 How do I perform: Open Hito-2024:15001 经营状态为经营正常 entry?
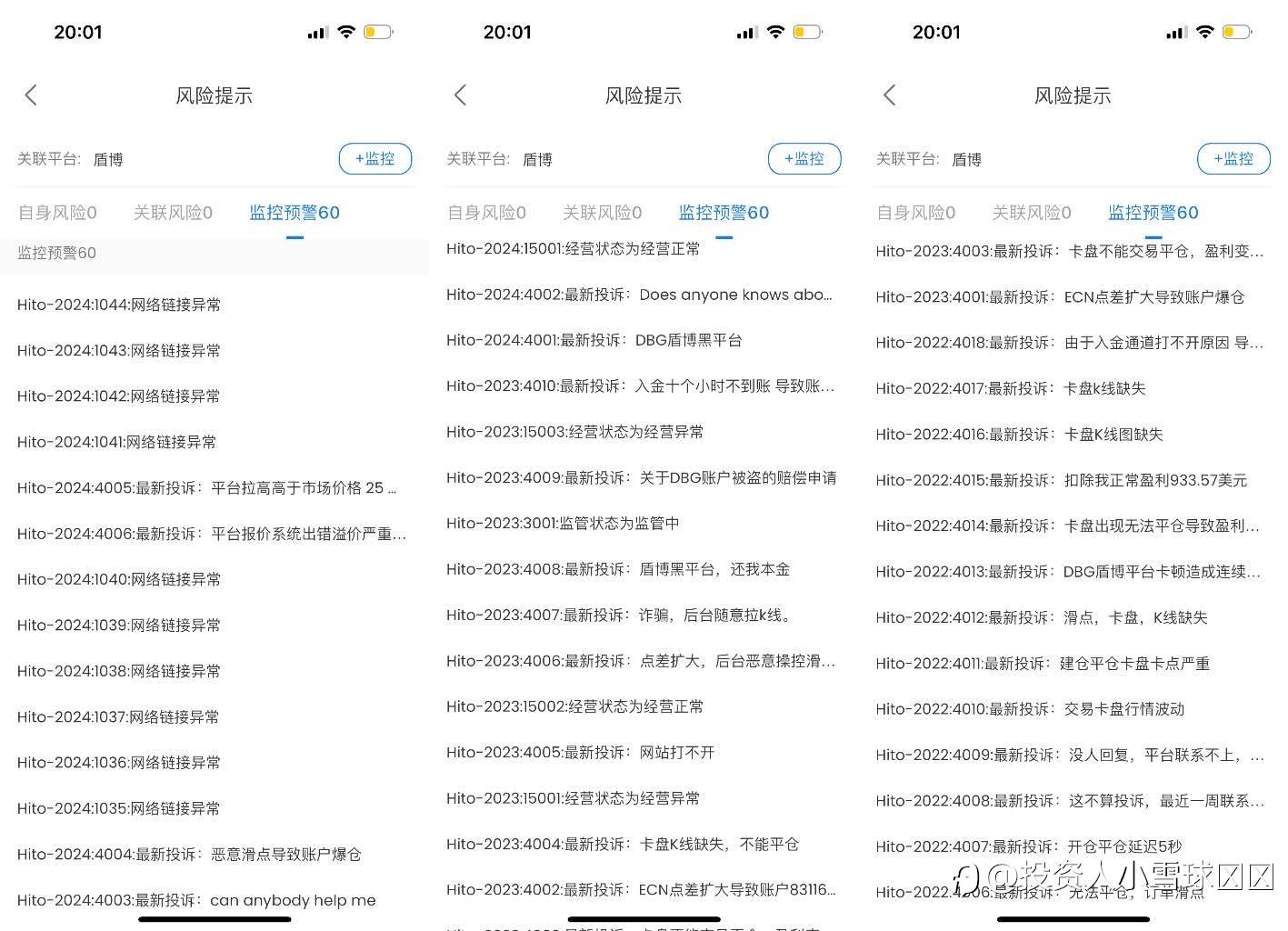coord(574,248)
